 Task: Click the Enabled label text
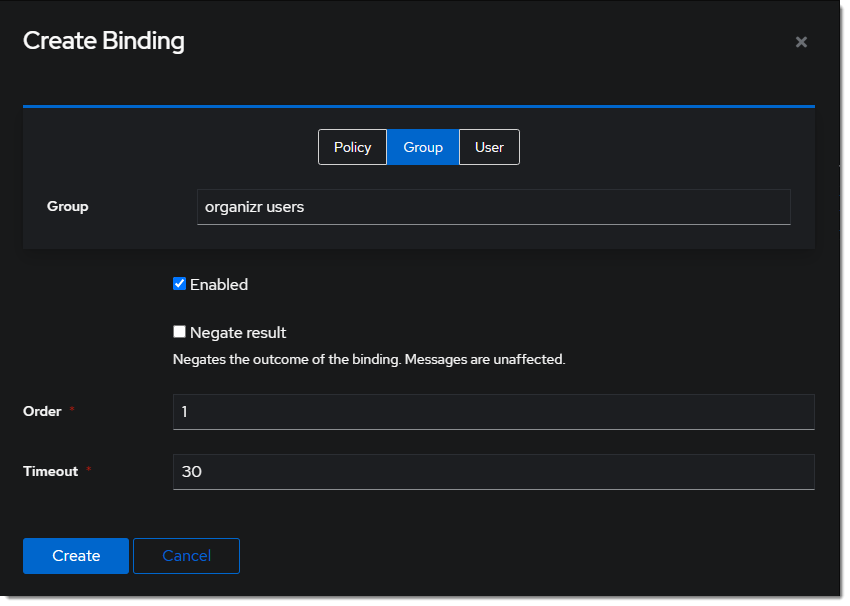(x=219, y=285)
